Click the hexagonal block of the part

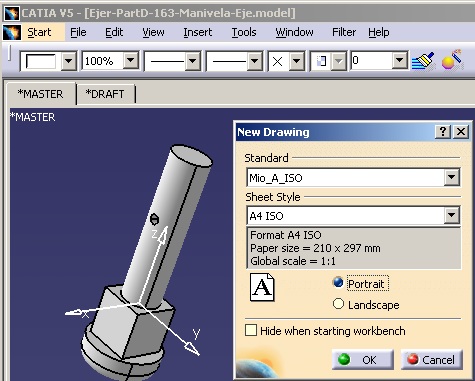pos(132,322)
